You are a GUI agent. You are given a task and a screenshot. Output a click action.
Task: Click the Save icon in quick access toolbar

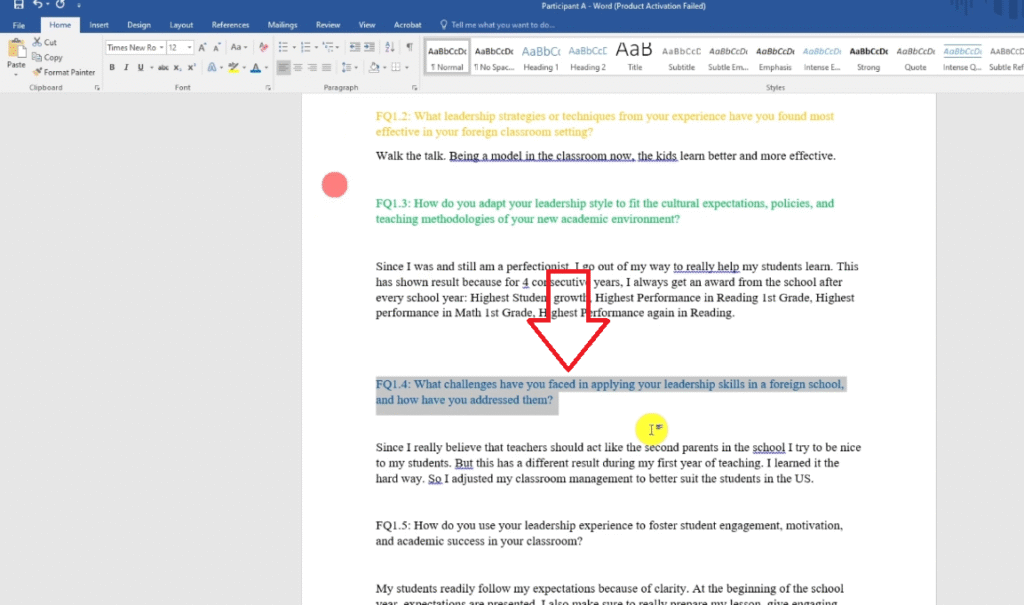pos(18,6)
